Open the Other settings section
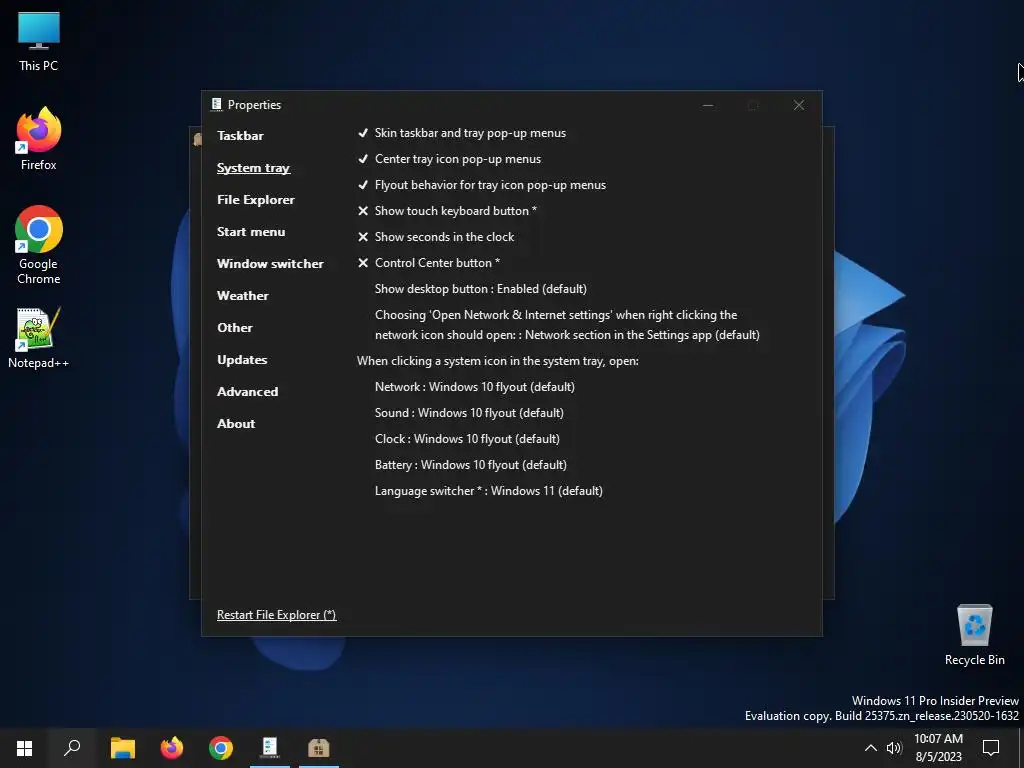 pyautogui.click(x=234, y=328)
